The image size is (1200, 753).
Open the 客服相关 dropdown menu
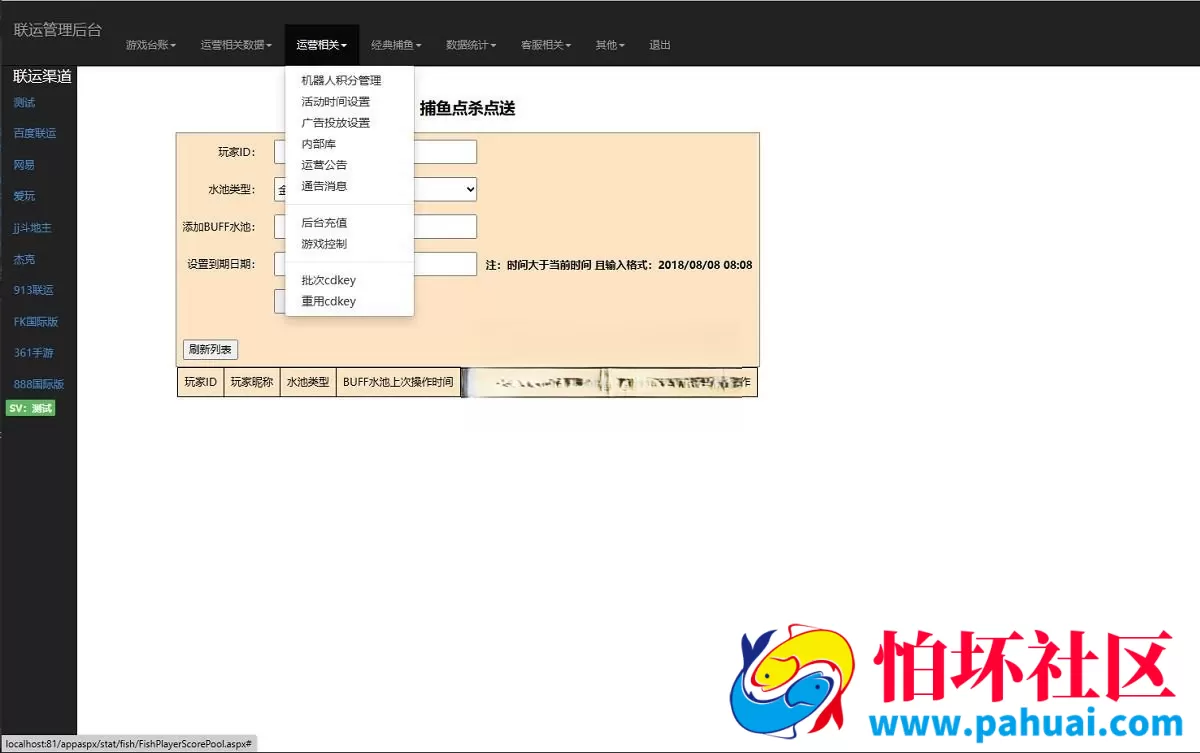546,45
